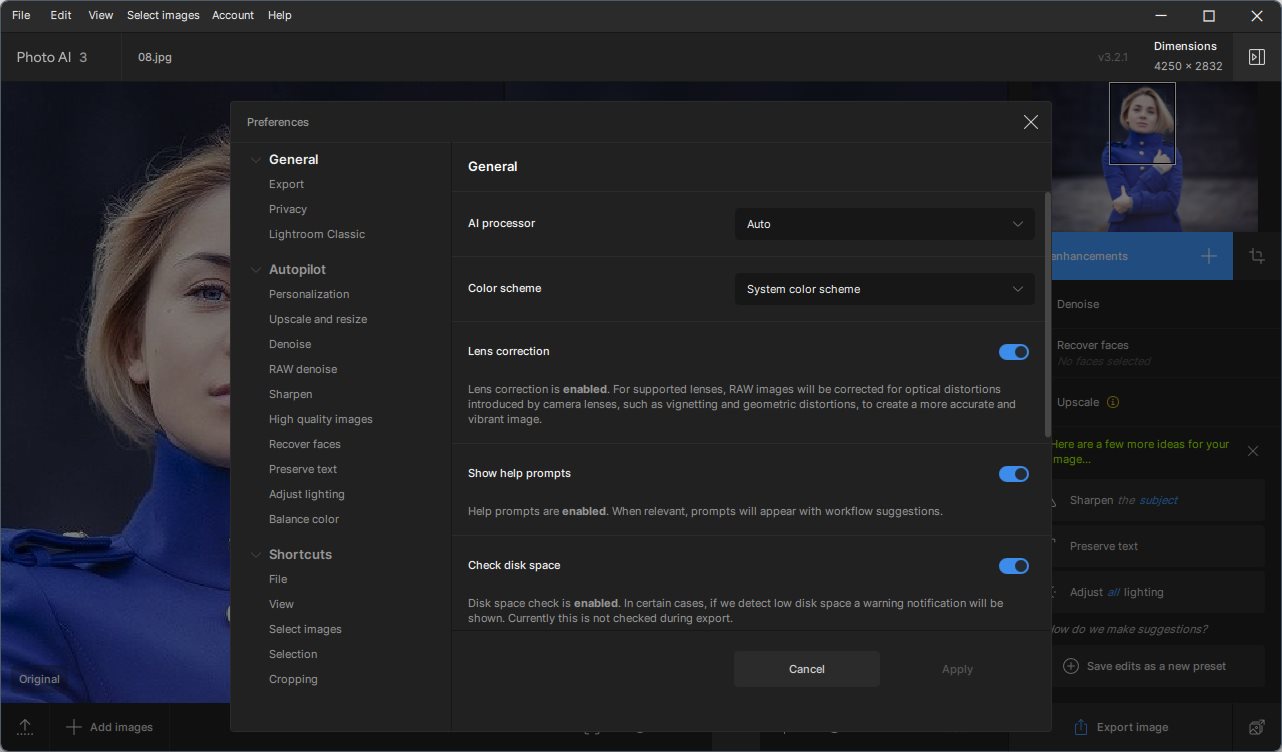Close the Preferences dialog with X icon
The width and height of the screenshot is (1282, 752).
(1030, 122)
